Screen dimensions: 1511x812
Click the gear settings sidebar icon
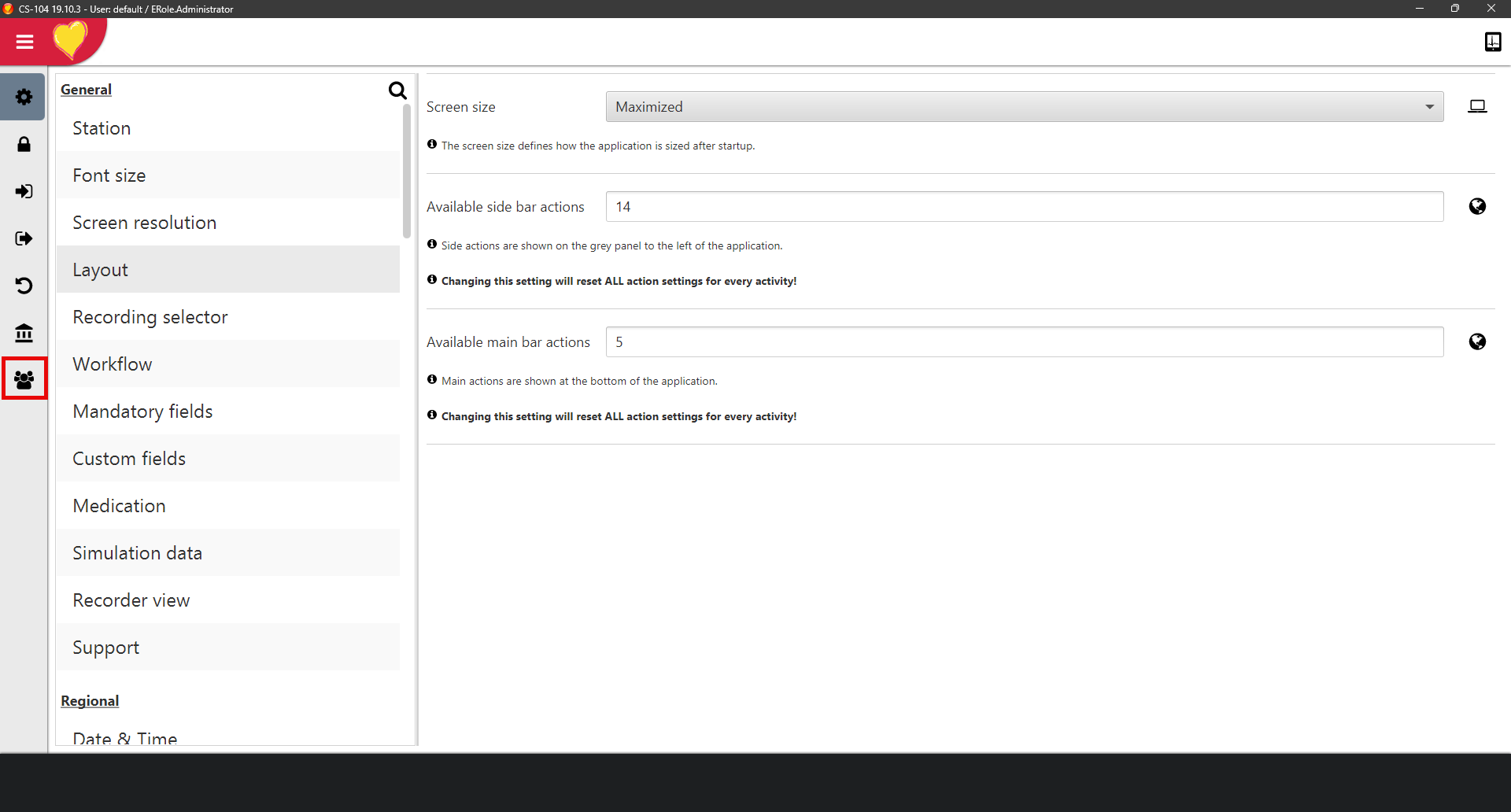24,97
